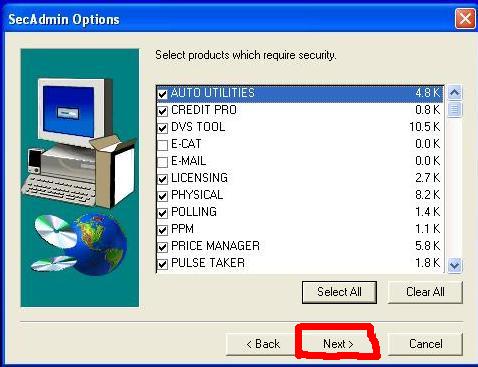Click the Clear All button
This screenshot has height=367, width=478.
pos(425,292)
